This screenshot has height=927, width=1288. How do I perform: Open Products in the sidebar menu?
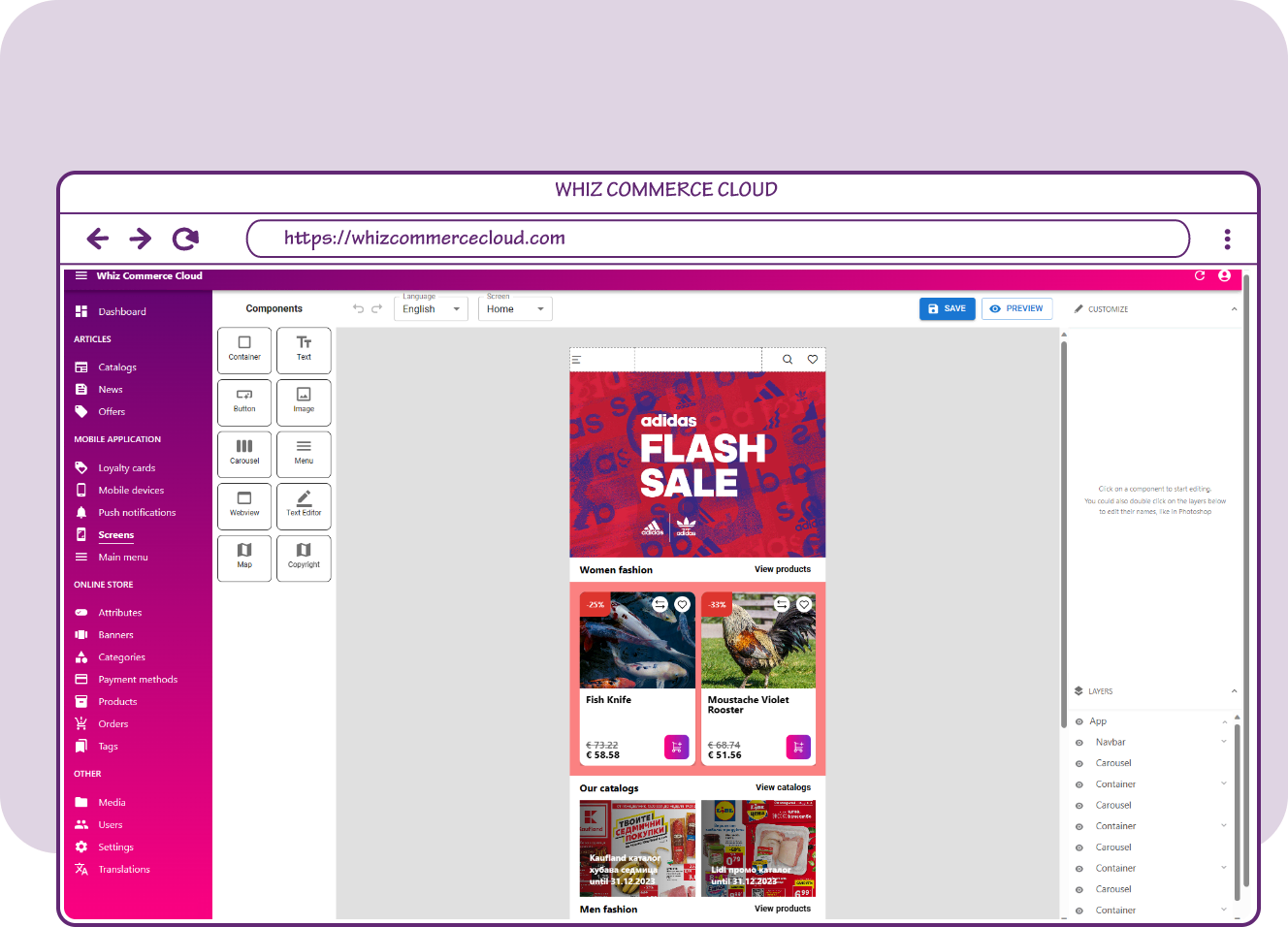tap(117, 702)
